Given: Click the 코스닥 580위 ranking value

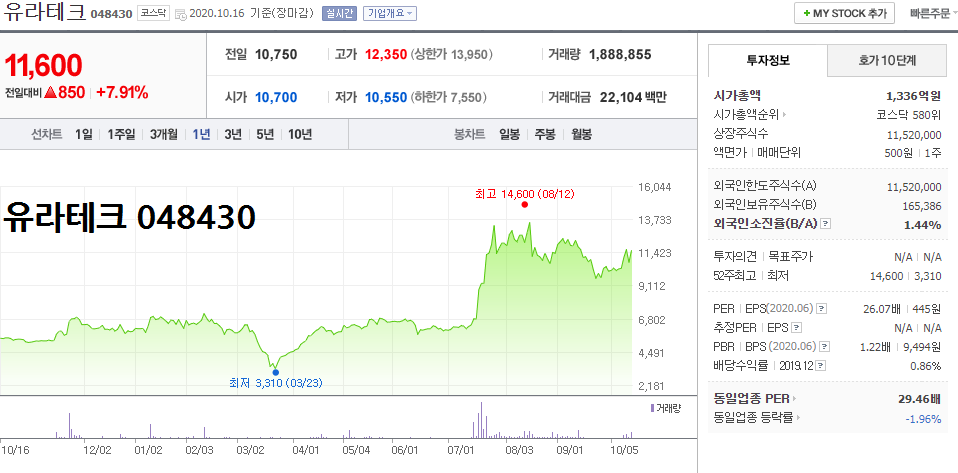Looking at the screenshot, I should (x=909, y=114).
